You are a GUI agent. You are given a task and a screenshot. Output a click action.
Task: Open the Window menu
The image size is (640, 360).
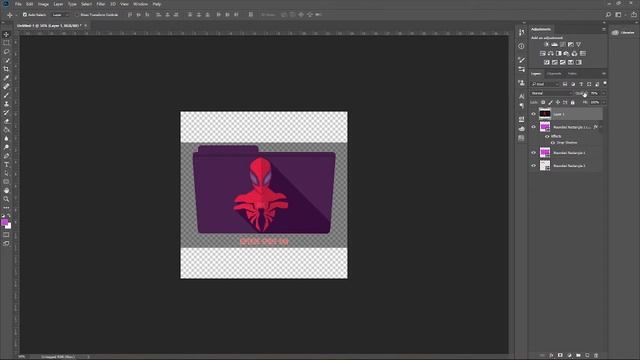pos(140,4)
